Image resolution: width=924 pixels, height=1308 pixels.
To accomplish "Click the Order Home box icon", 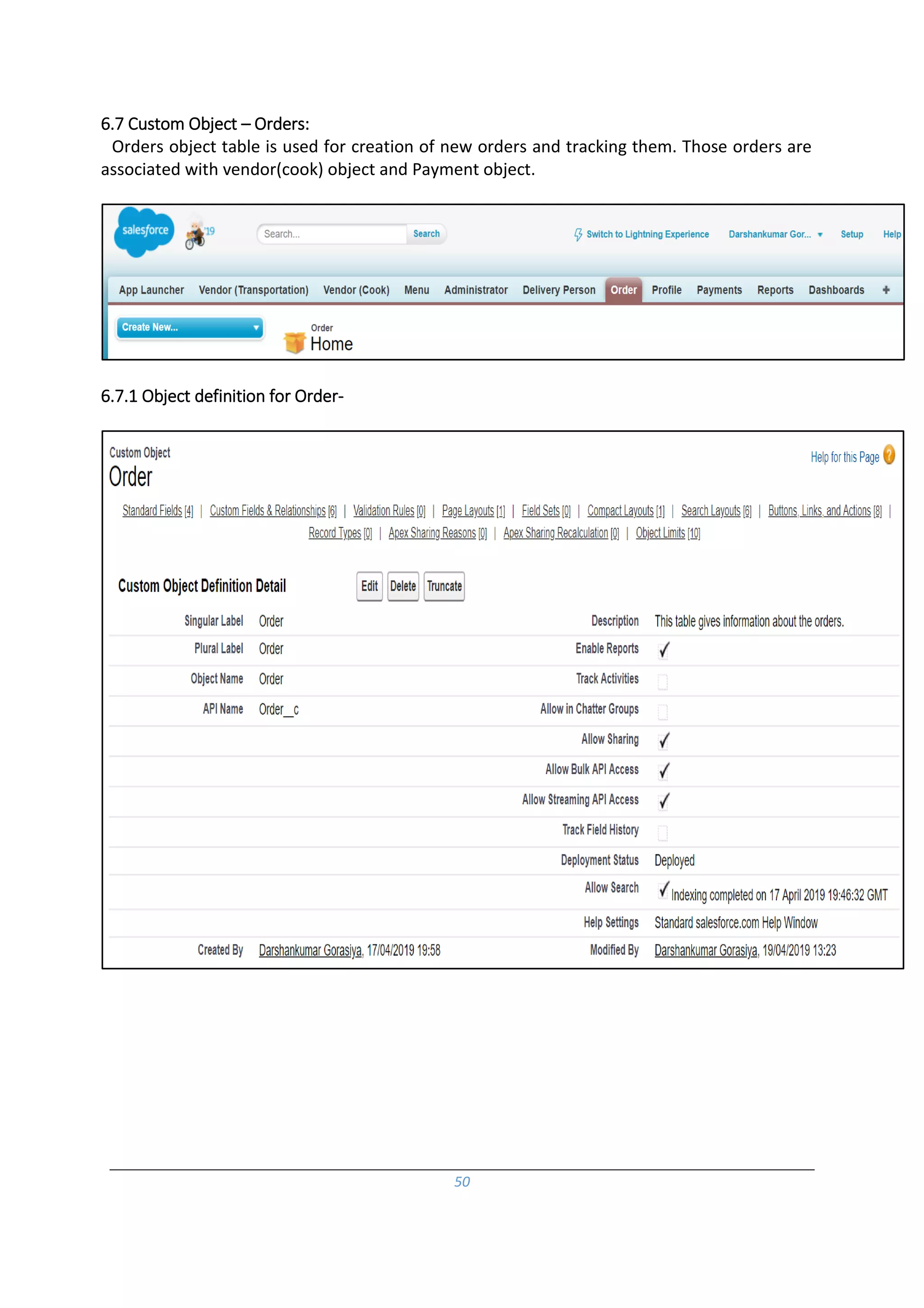I will 294,343.
